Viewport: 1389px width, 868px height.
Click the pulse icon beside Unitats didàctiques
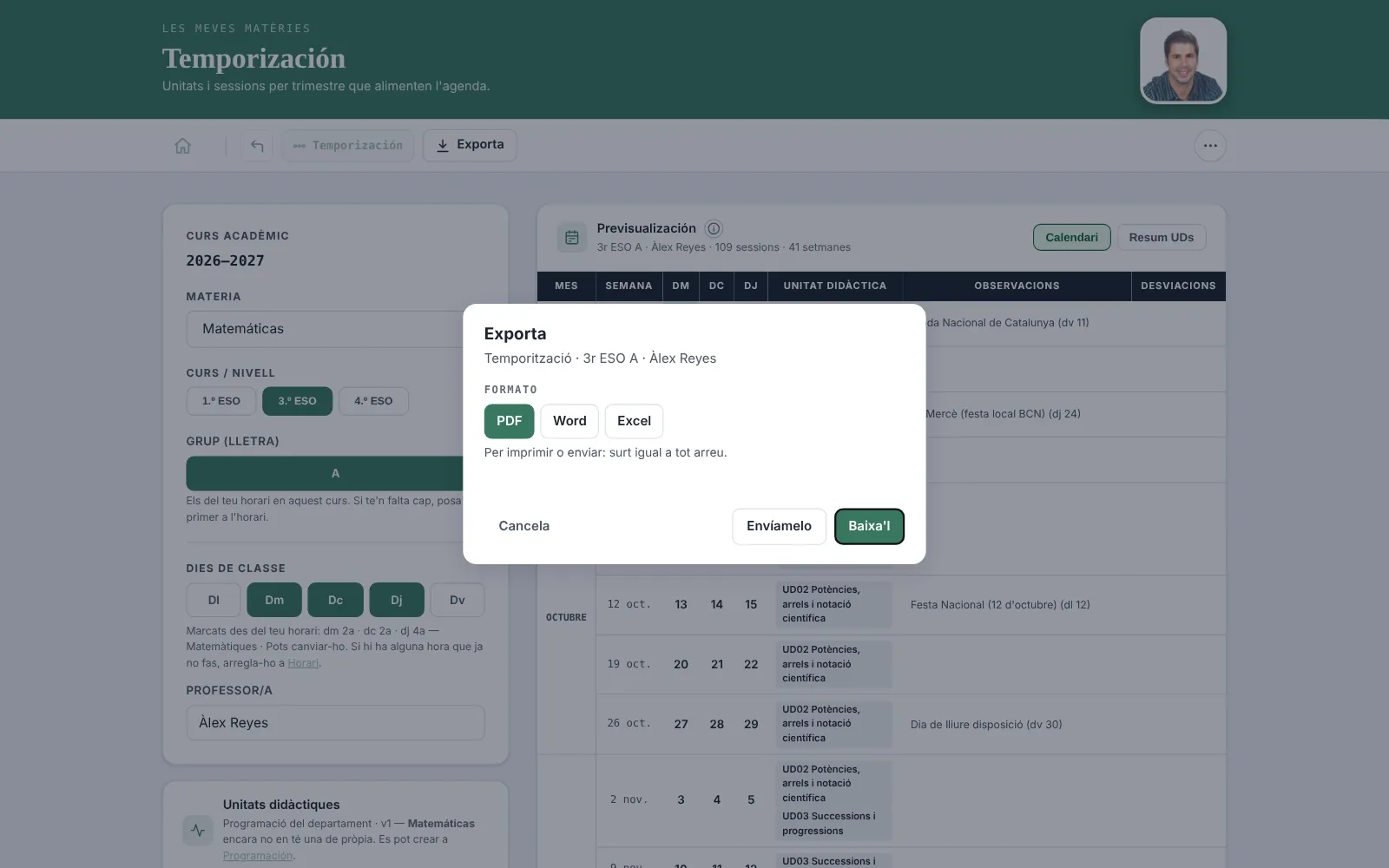198,830
